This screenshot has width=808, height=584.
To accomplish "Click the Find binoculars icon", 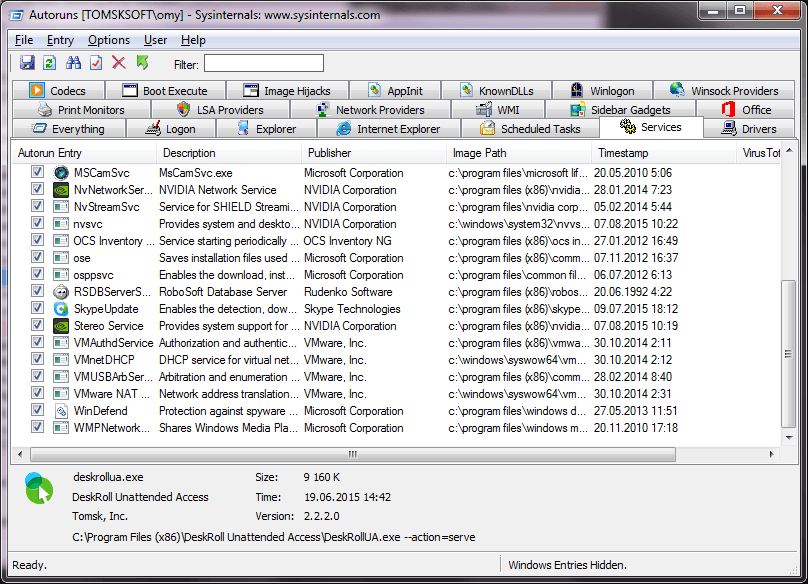I will tap(73, 63).
